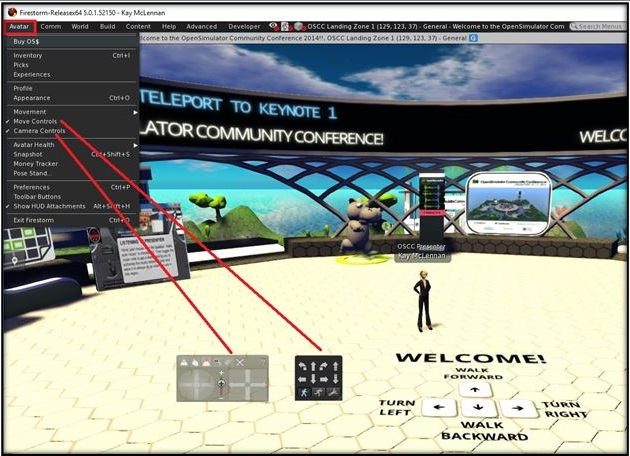The image size is (630, 456).
Task: Select run mode in move controls
Action: click(x=318, y=393)
